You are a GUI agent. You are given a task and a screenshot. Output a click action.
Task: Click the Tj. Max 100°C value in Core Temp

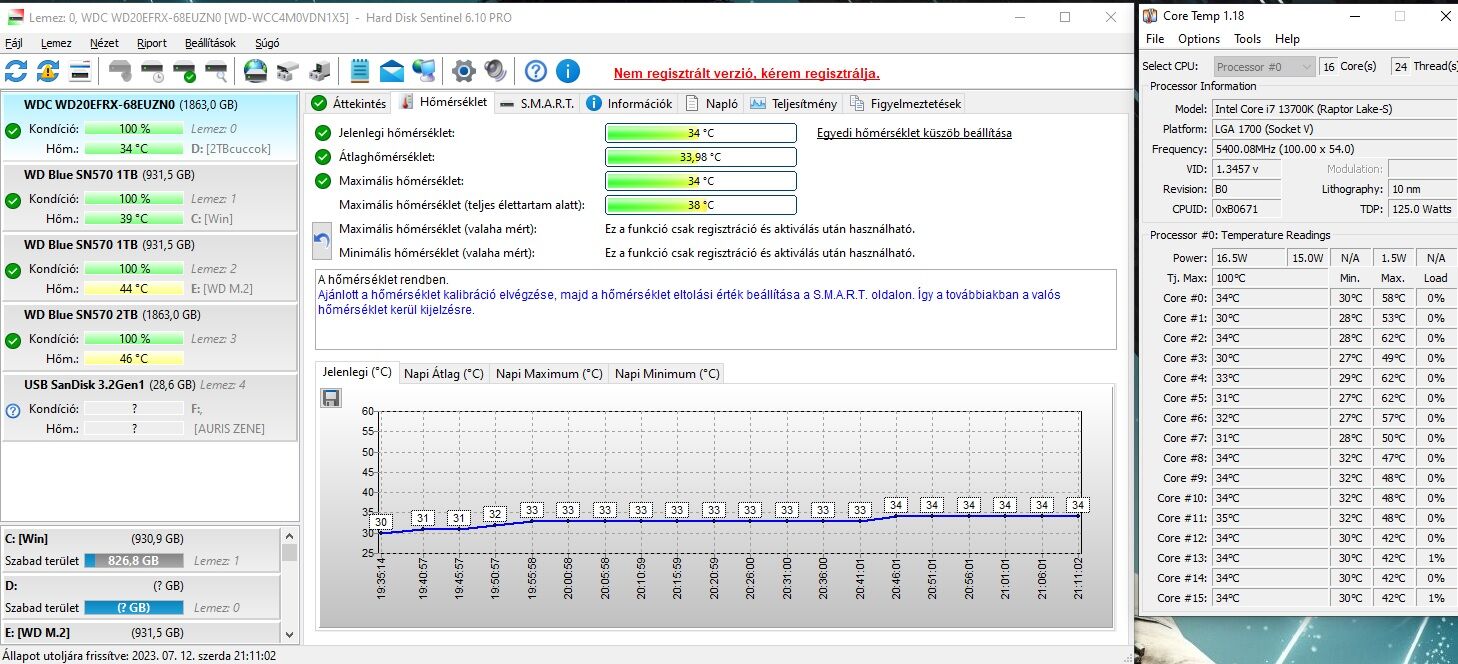(x=1270, y=278)
